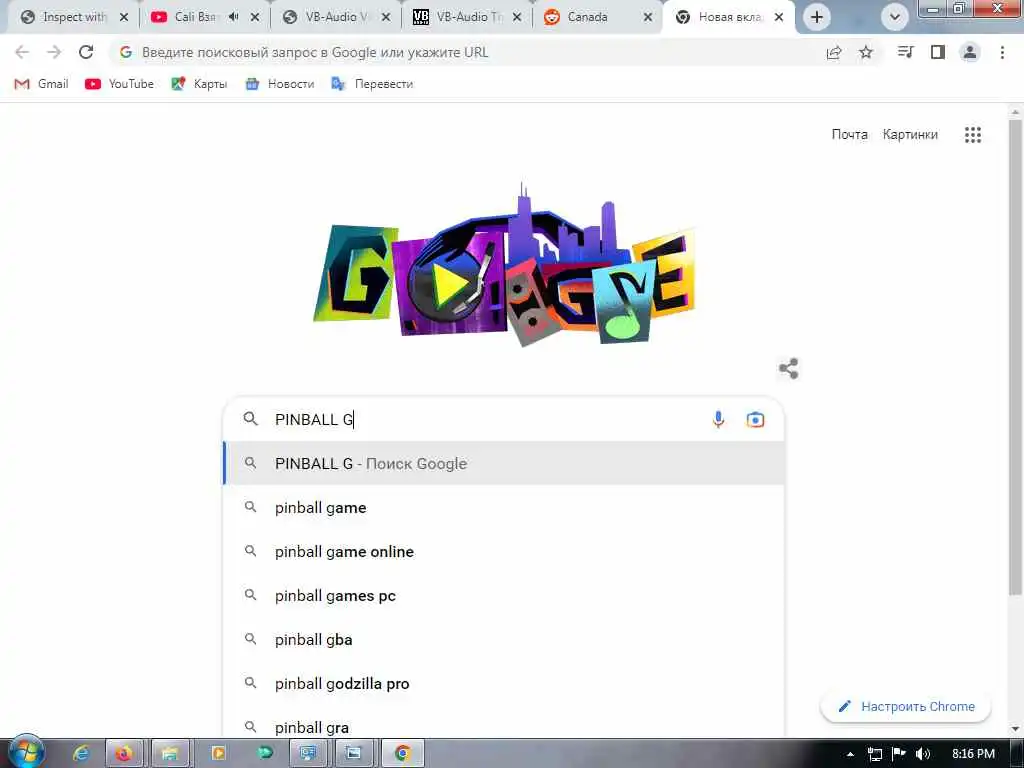The width and height of the screenshot is (1024, 768).
Task: Close the Inspect with tab
Action: 124,17
